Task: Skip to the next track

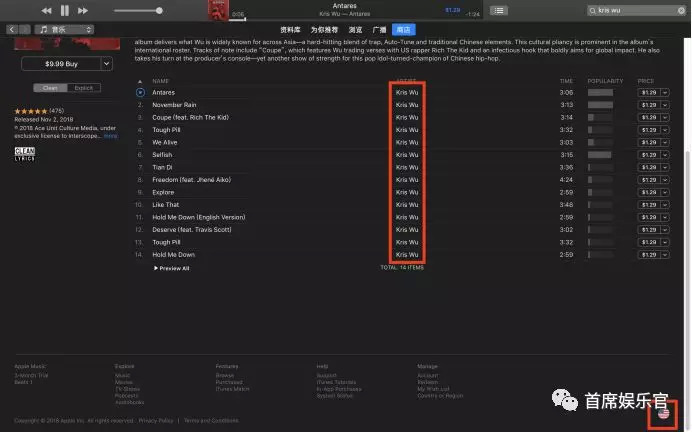Action: 83,11
